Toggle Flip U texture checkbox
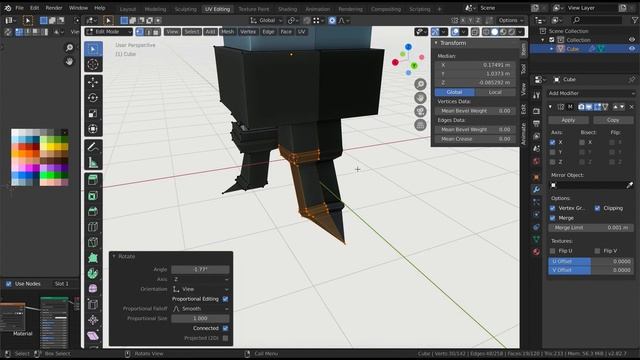 [553, 251]
